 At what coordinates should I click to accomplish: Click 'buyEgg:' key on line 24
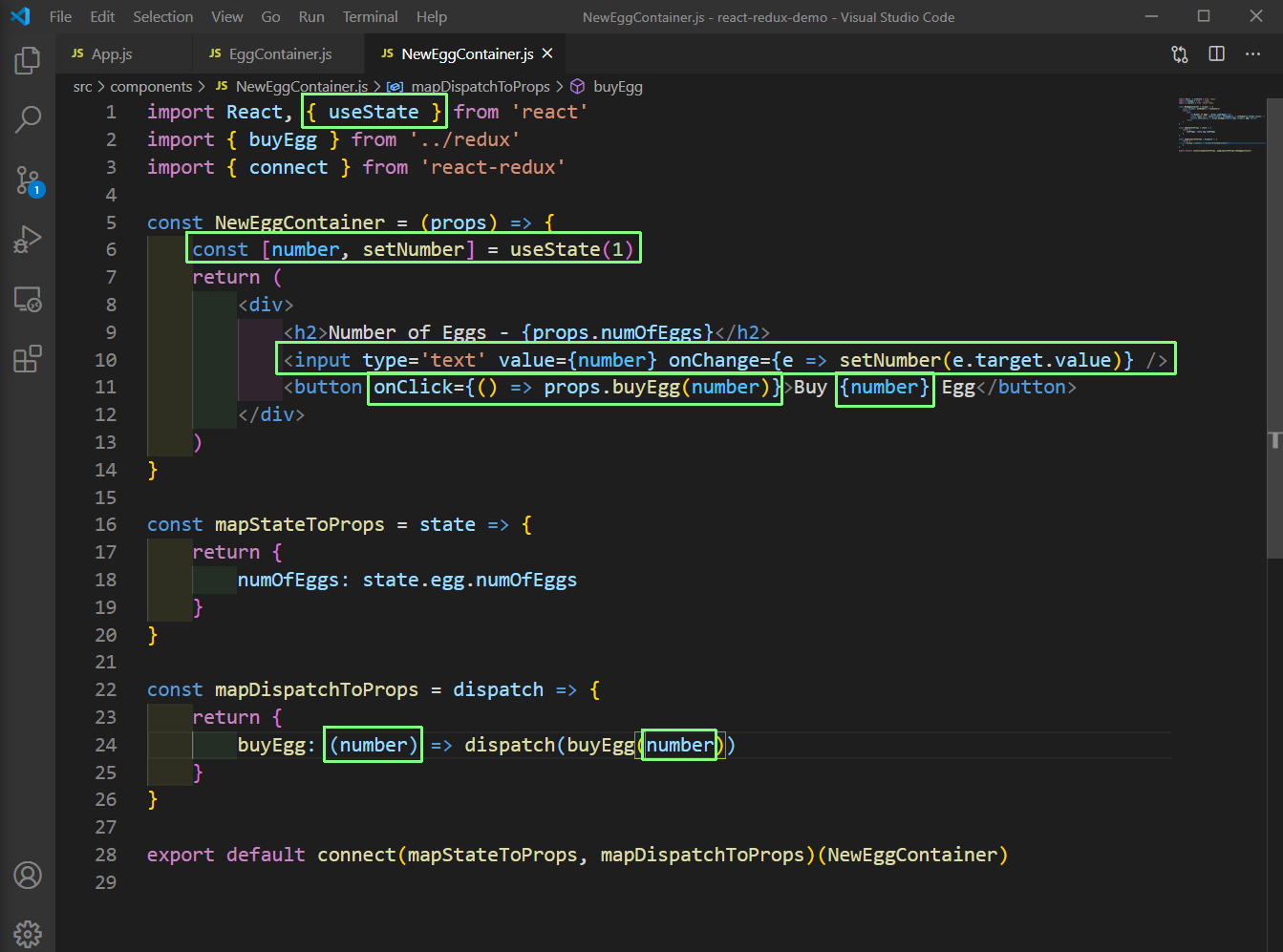pyautogui.click(x=277, y=745)
